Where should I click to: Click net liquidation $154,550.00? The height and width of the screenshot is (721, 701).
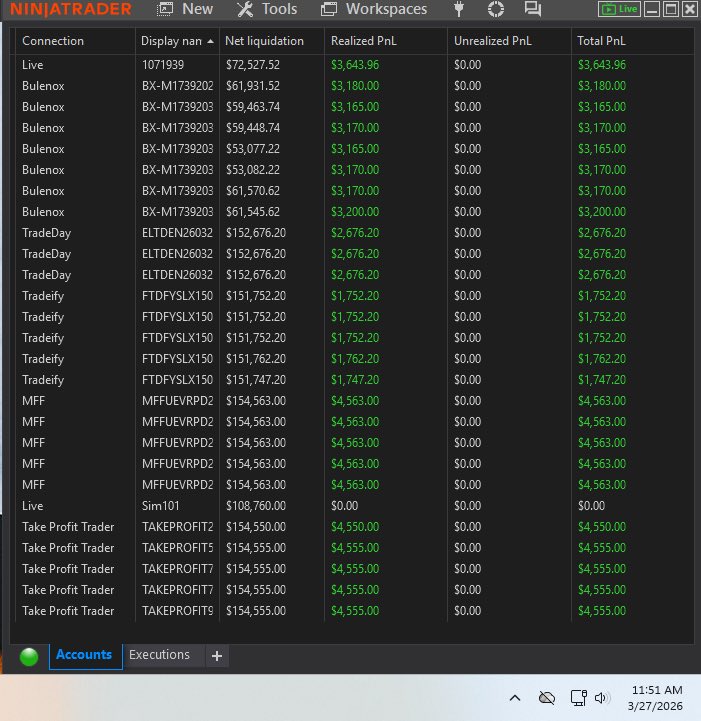(256, 527)
